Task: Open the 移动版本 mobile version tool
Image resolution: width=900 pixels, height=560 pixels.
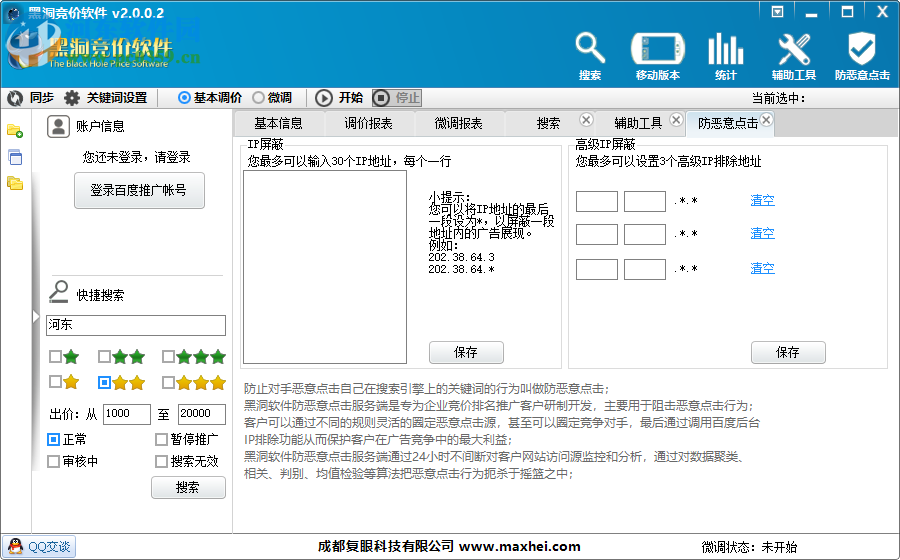Action: pyautogui.click(x=658, y=56)
